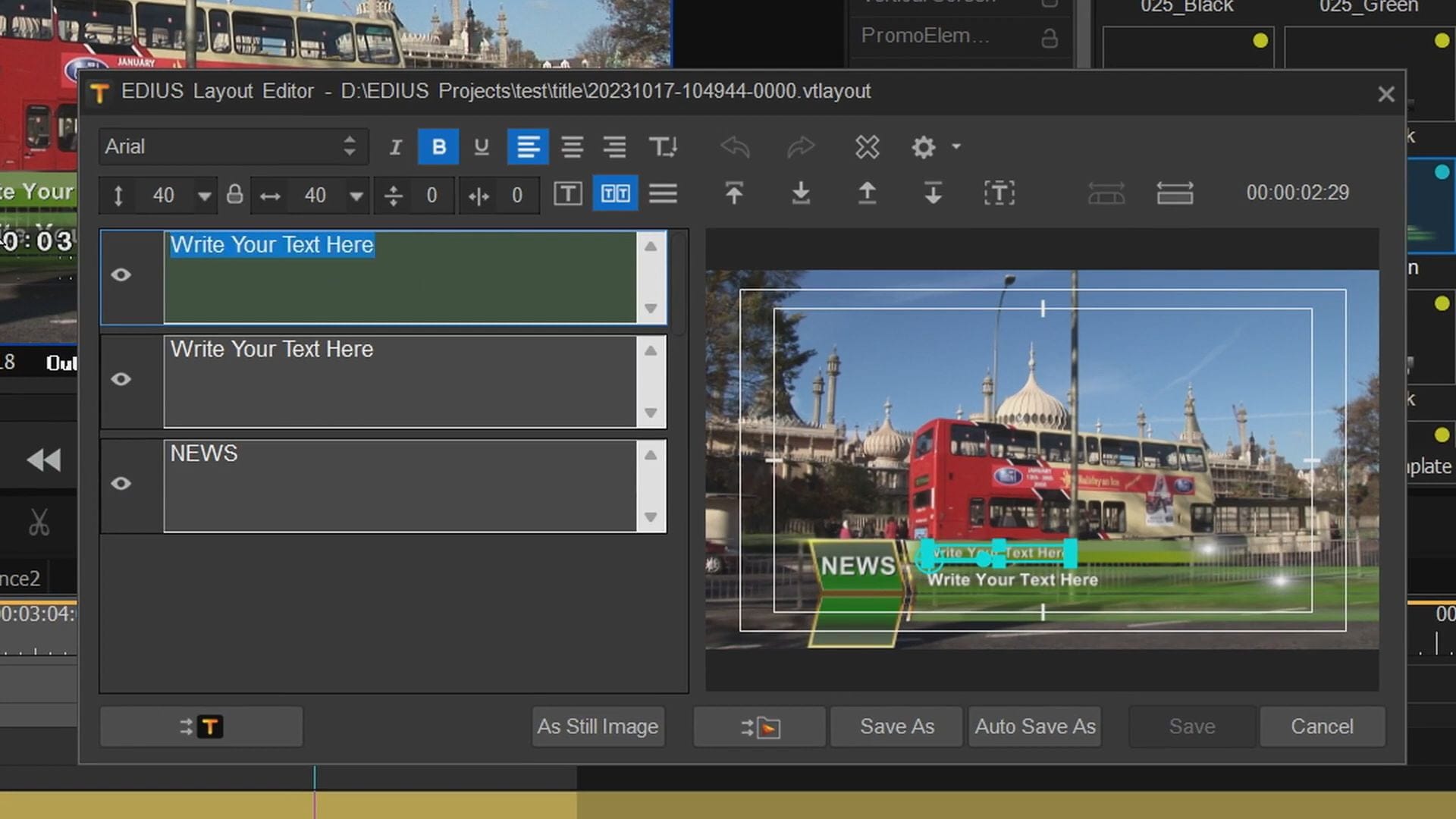Toggle underline text formatting

[x=481, y=147]
